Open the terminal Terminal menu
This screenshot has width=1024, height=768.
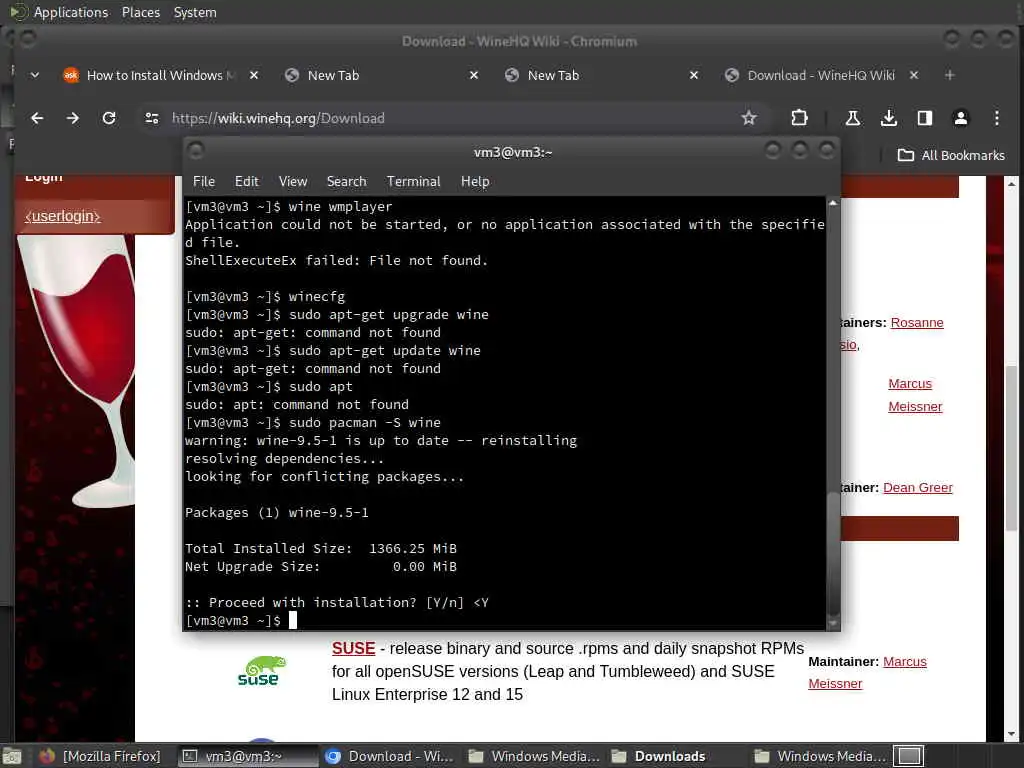pyautogui.click(x=413, y=182)
